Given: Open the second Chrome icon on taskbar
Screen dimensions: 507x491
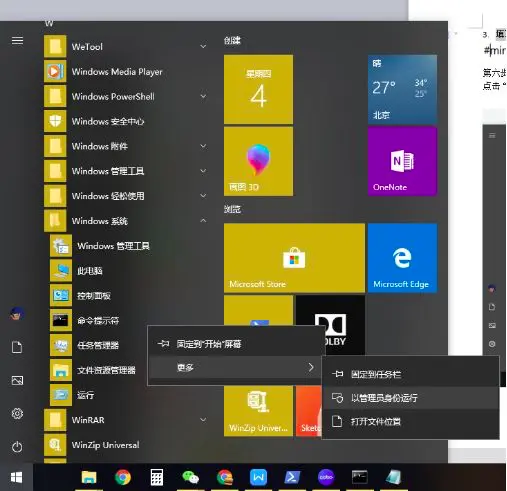Looking at the screenshot, I should 225,477.
